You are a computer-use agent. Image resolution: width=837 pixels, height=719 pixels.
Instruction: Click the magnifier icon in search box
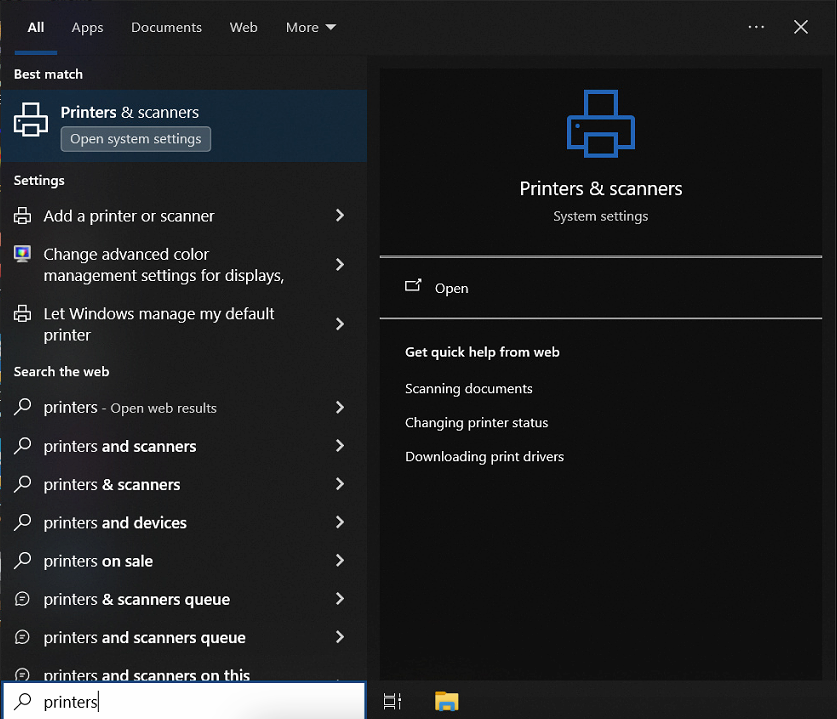coord(22,701)
